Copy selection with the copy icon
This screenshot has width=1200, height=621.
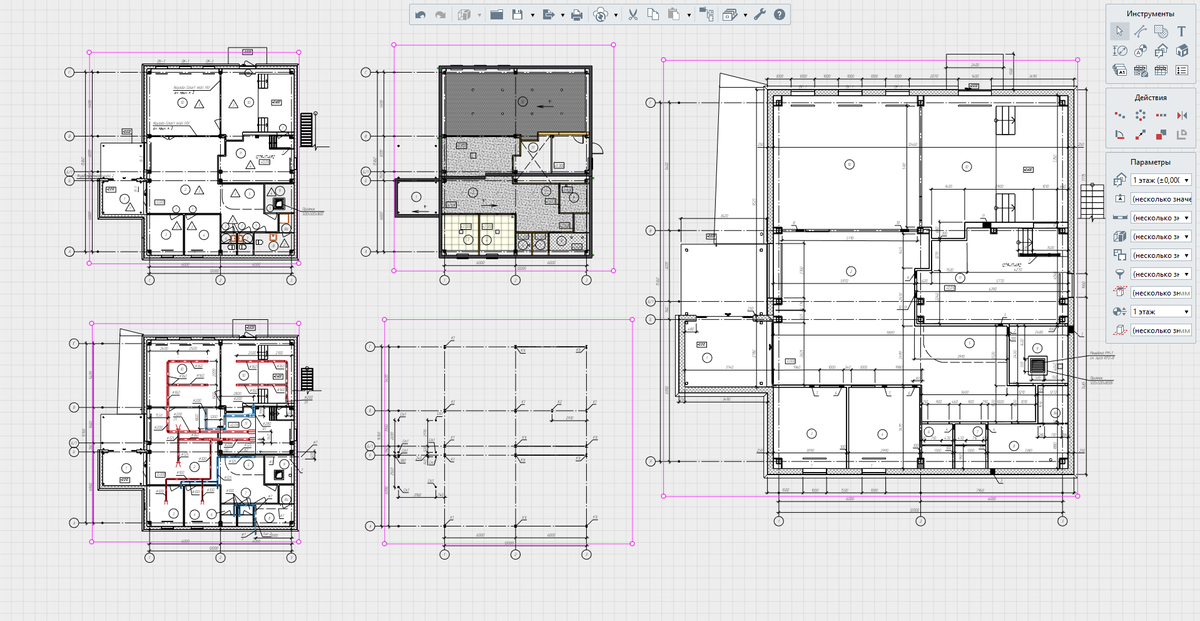click(x=653, y=15)
